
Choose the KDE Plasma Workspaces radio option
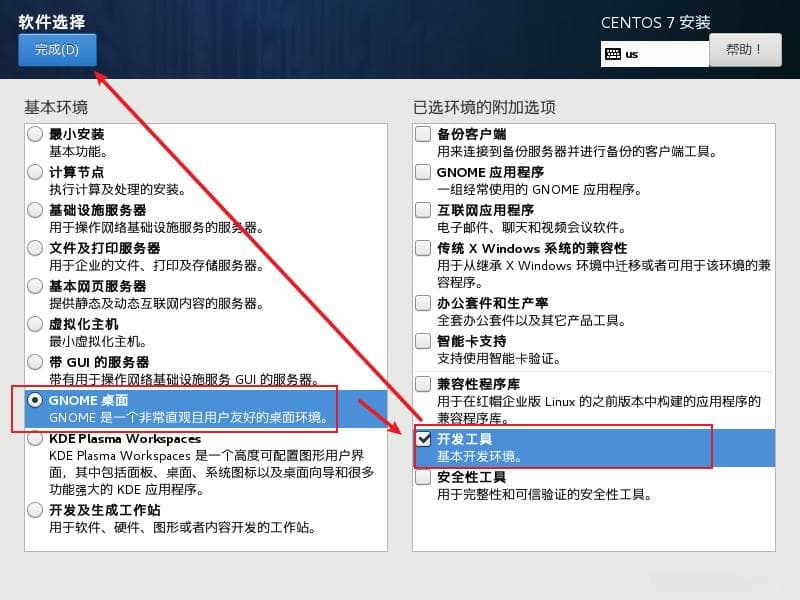[x=35, y=438]
